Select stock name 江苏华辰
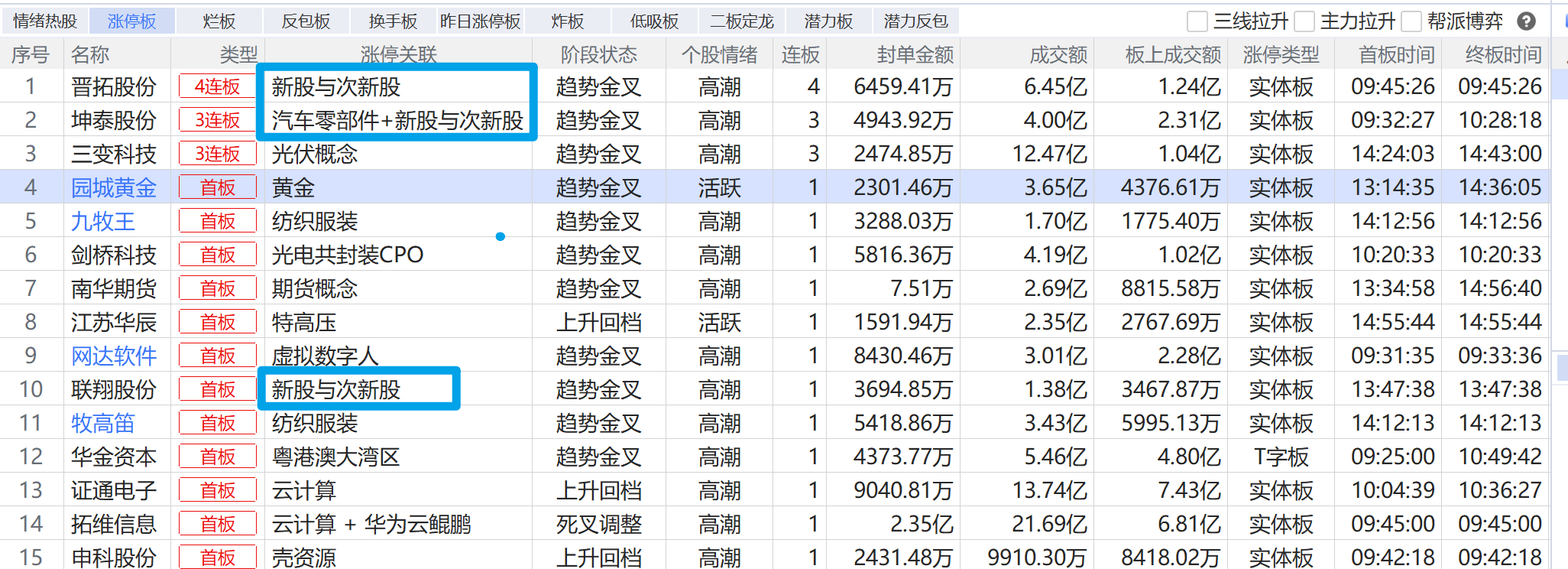 114,323
